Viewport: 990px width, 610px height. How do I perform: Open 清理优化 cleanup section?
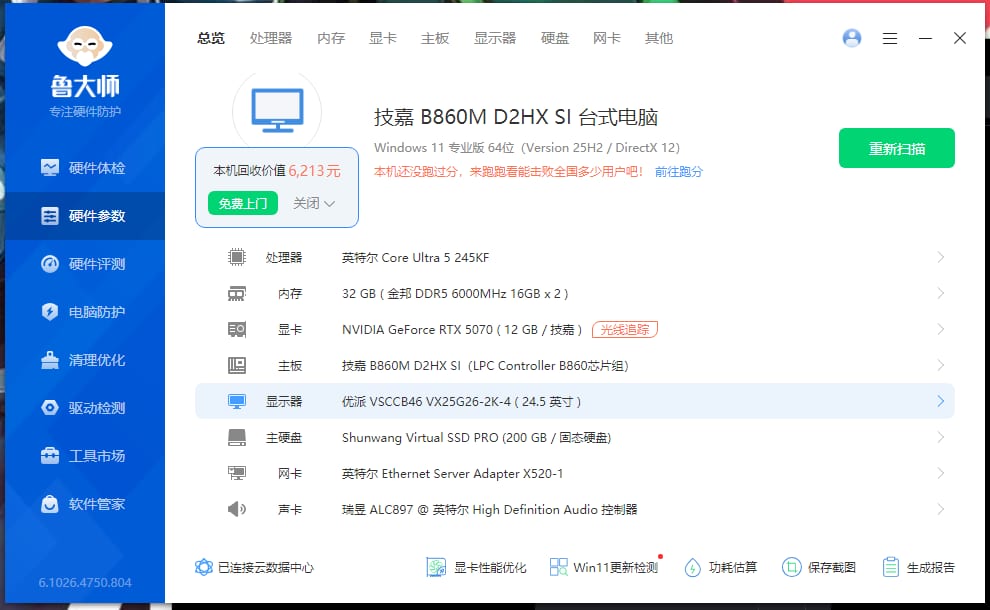pos(84,360)
